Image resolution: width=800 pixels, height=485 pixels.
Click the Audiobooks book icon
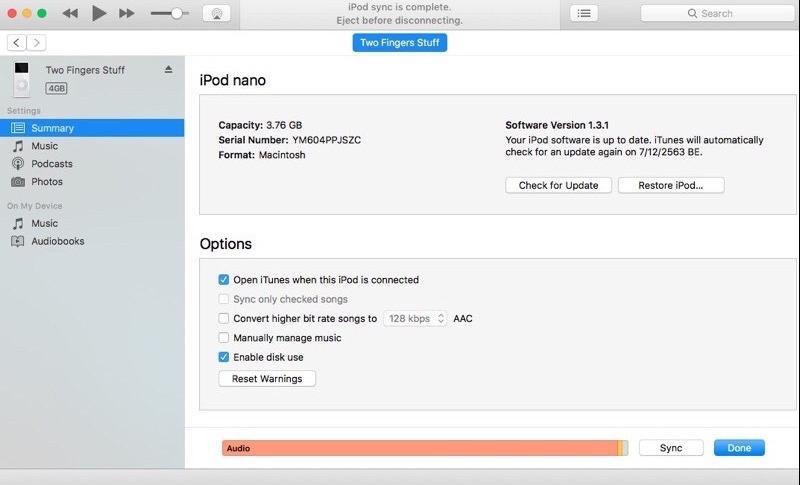click(x=18, y=241)
